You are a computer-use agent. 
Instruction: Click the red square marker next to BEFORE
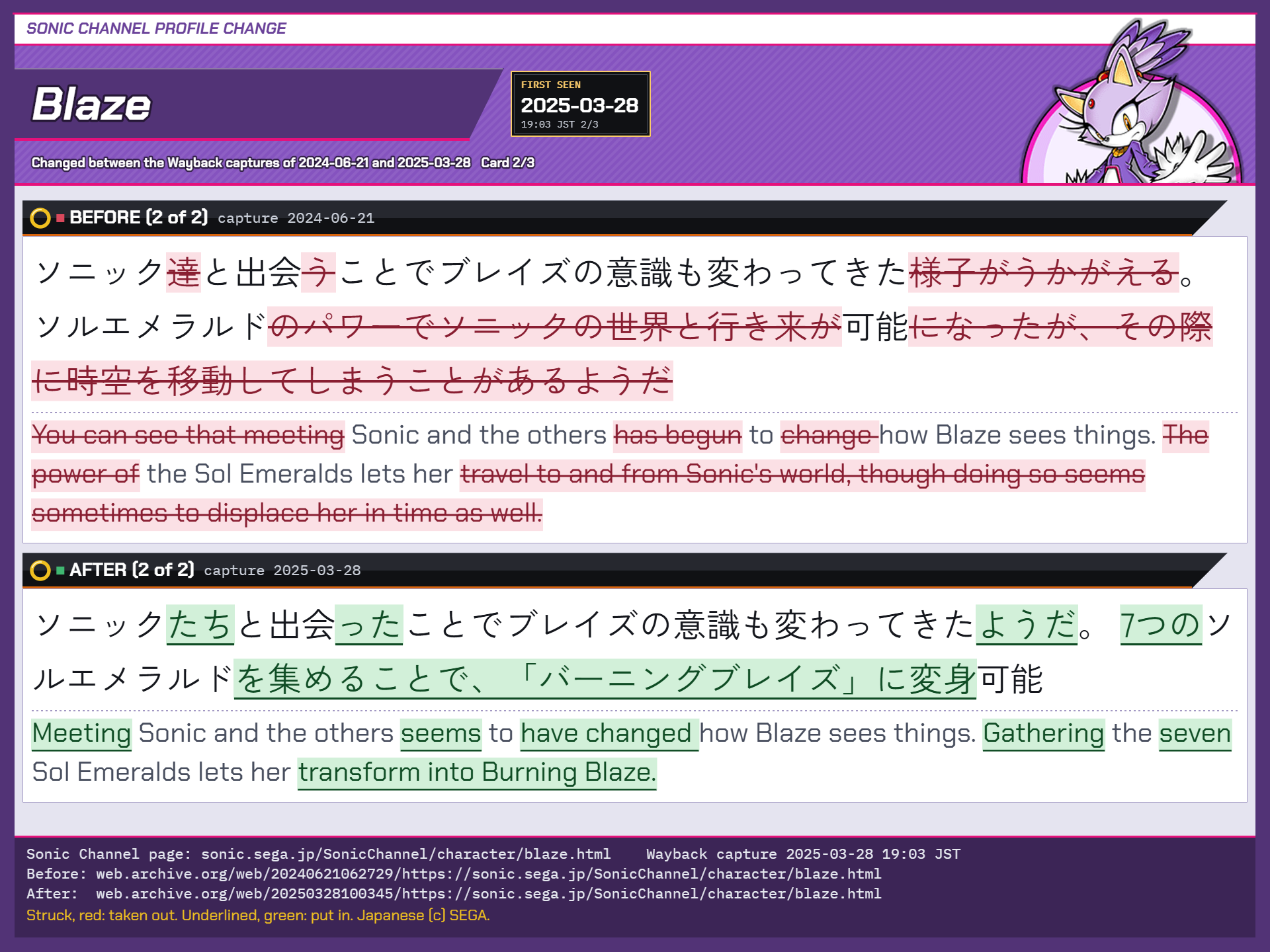(60, 218)
